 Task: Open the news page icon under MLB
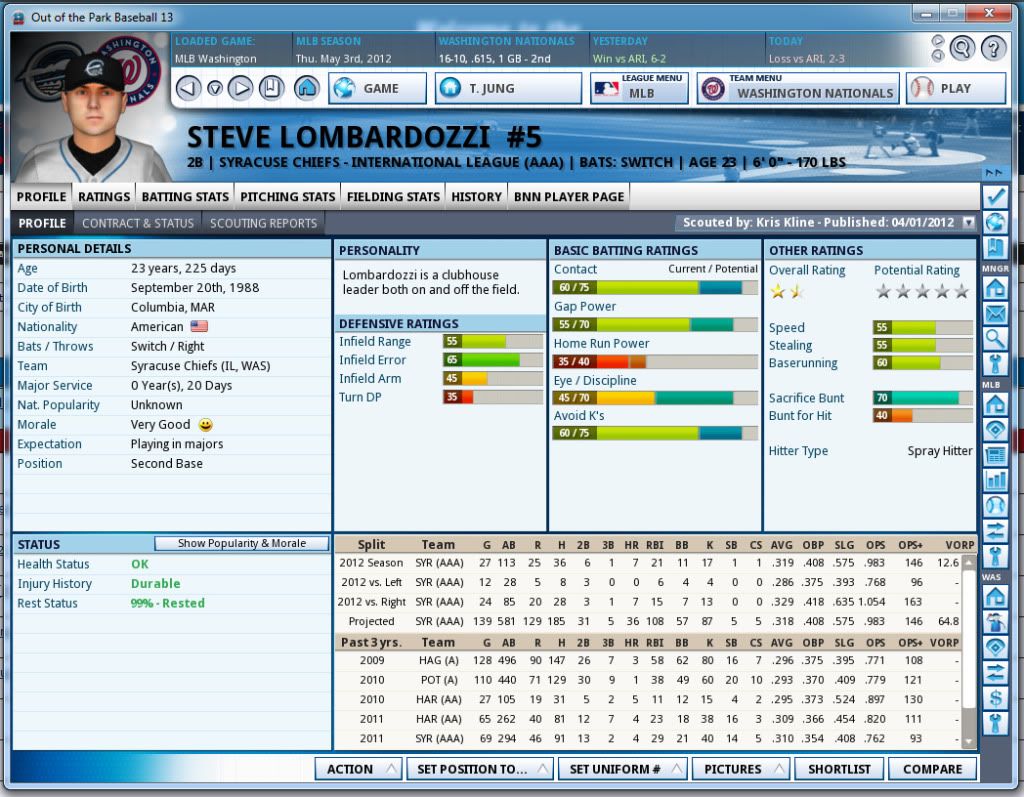pos(995,455)
